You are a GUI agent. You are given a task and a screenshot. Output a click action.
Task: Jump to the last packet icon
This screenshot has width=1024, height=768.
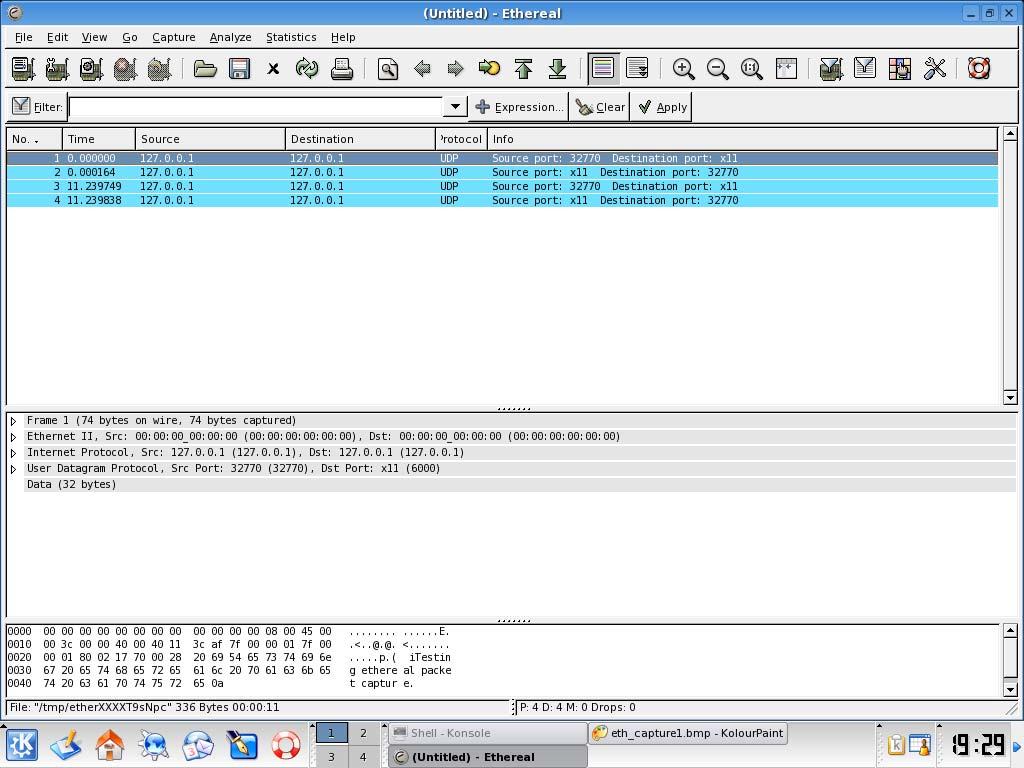coord(557,69)
